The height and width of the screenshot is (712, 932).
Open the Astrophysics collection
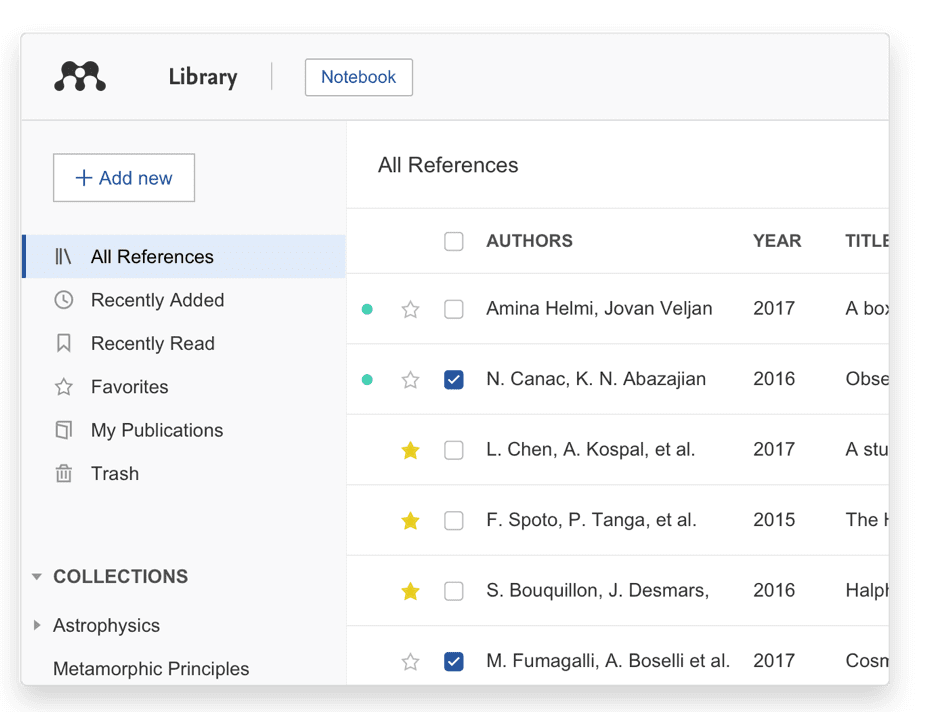coord(106,625)
